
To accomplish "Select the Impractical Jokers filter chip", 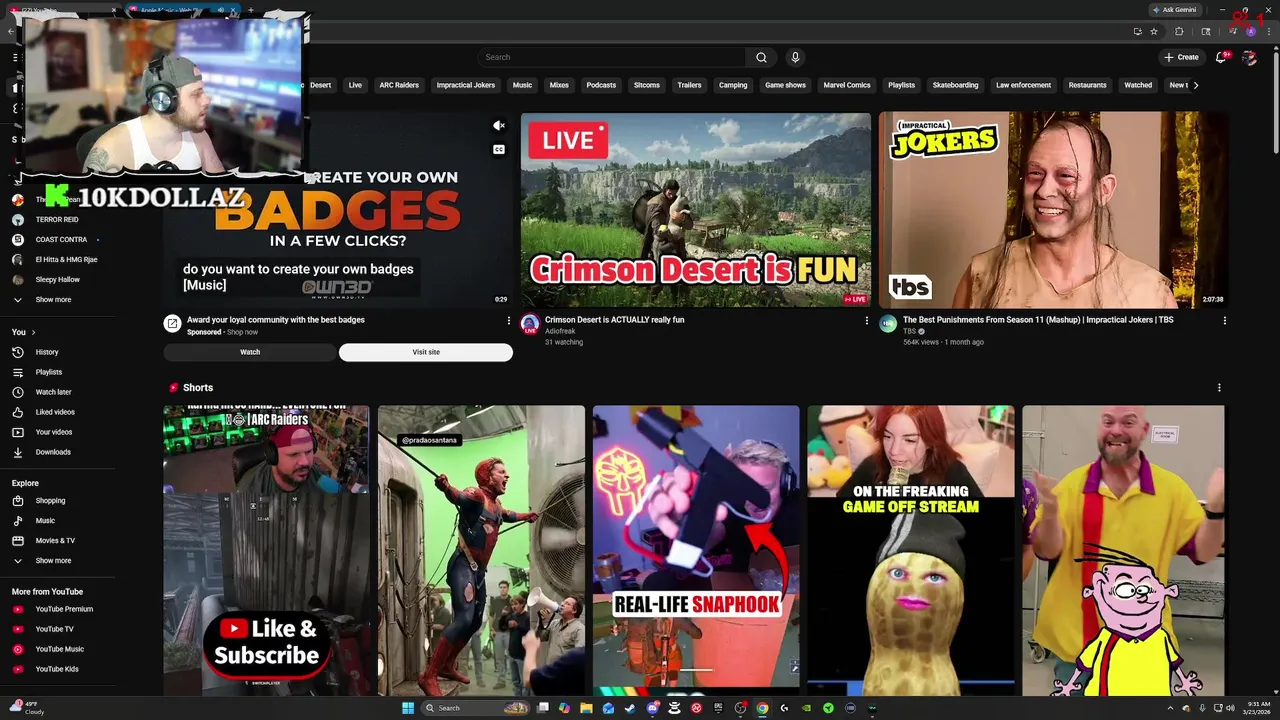I will tap(466, 85).
